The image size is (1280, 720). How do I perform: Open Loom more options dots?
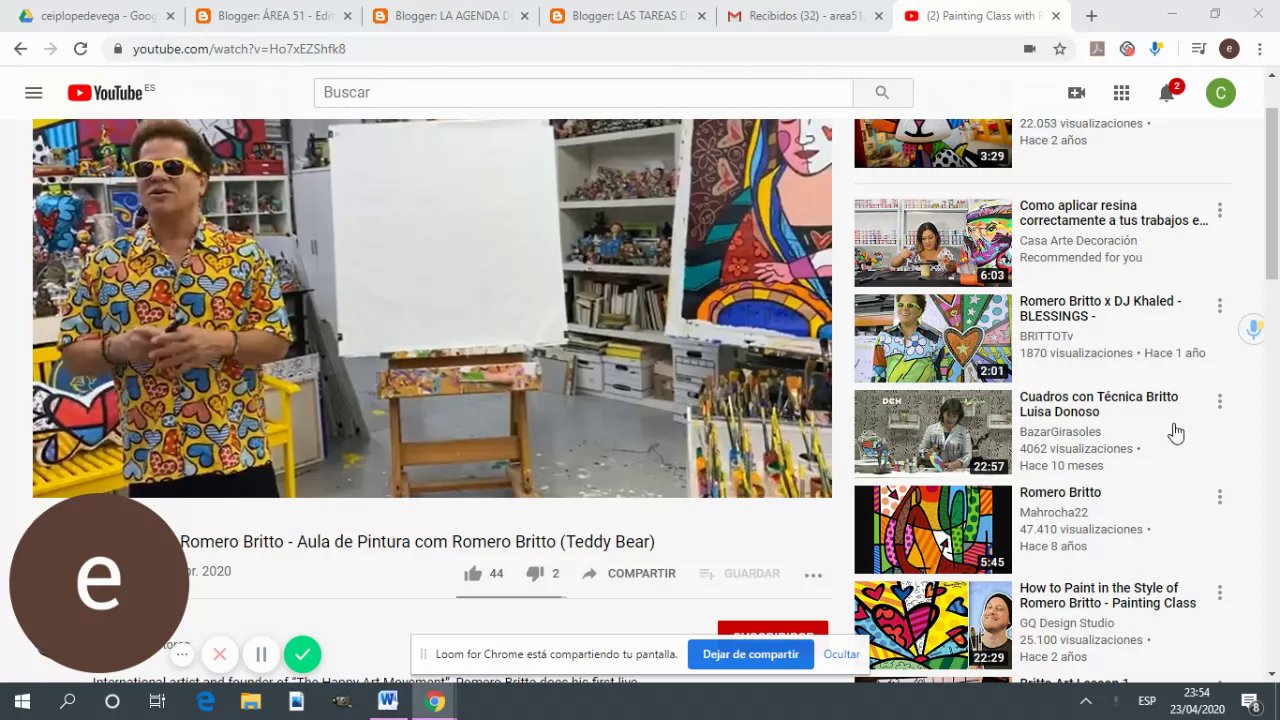pos(181,654)
